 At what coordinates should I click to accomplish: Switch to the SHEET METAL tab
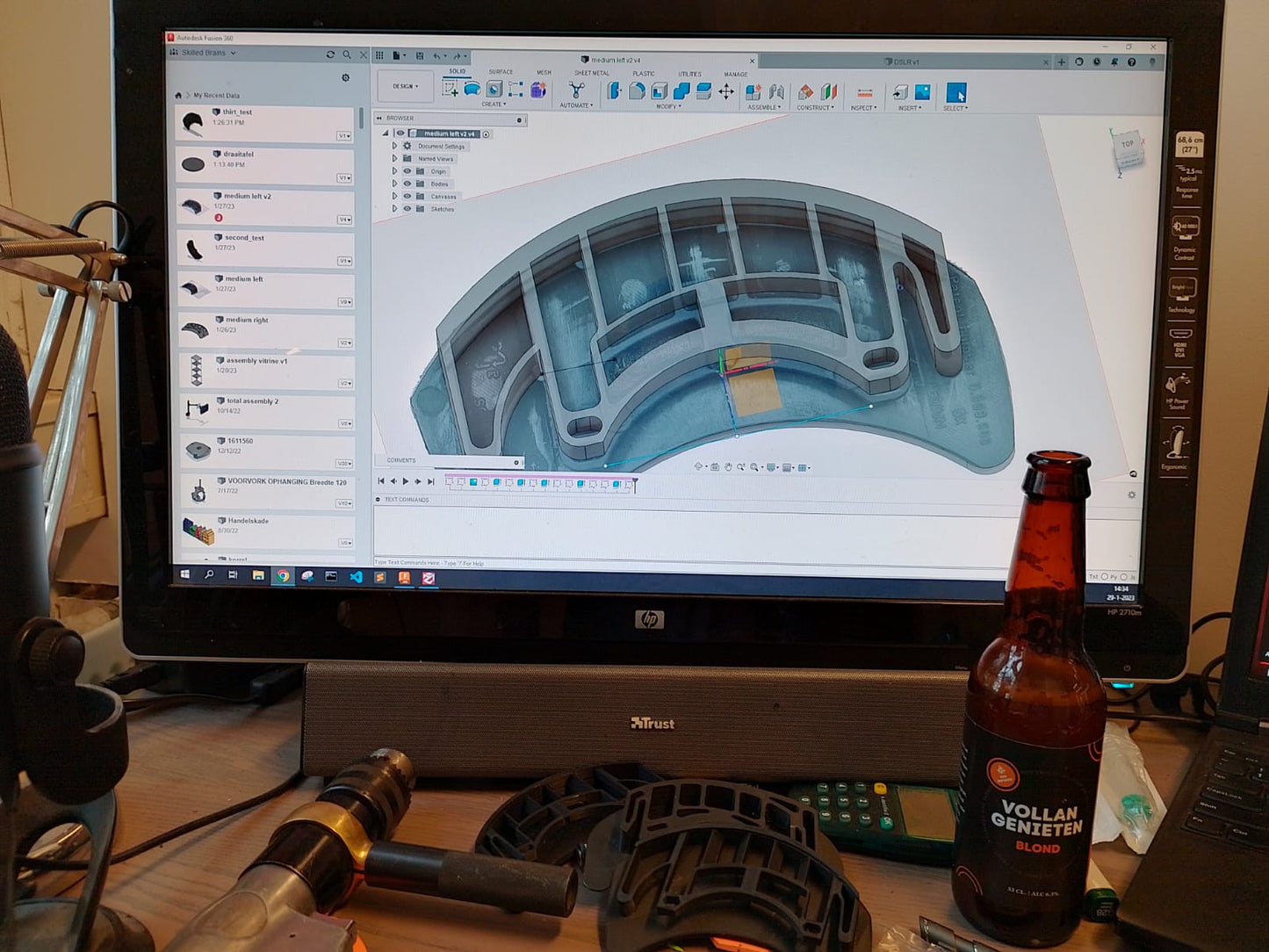[591, 73]
